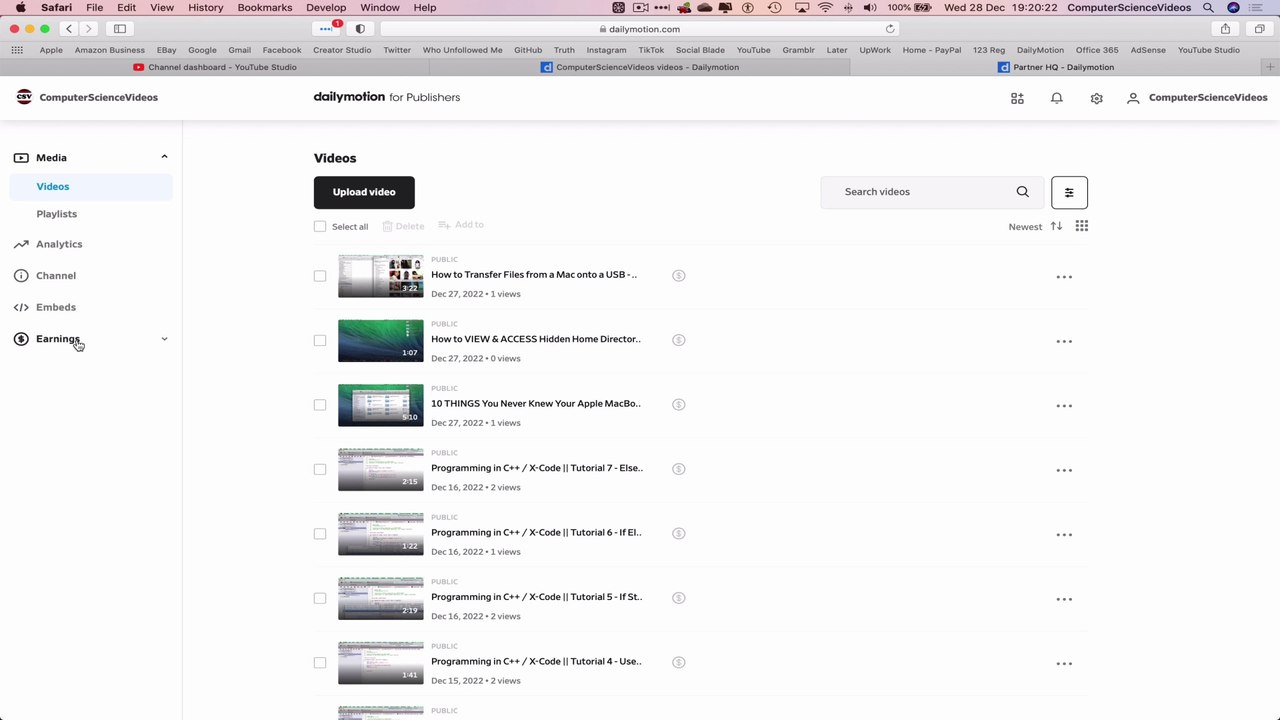Open the Dailymotion apps grid icon in header
Image resolution: width=1280 pixels, height=720 pixels.
[1017, 98]
